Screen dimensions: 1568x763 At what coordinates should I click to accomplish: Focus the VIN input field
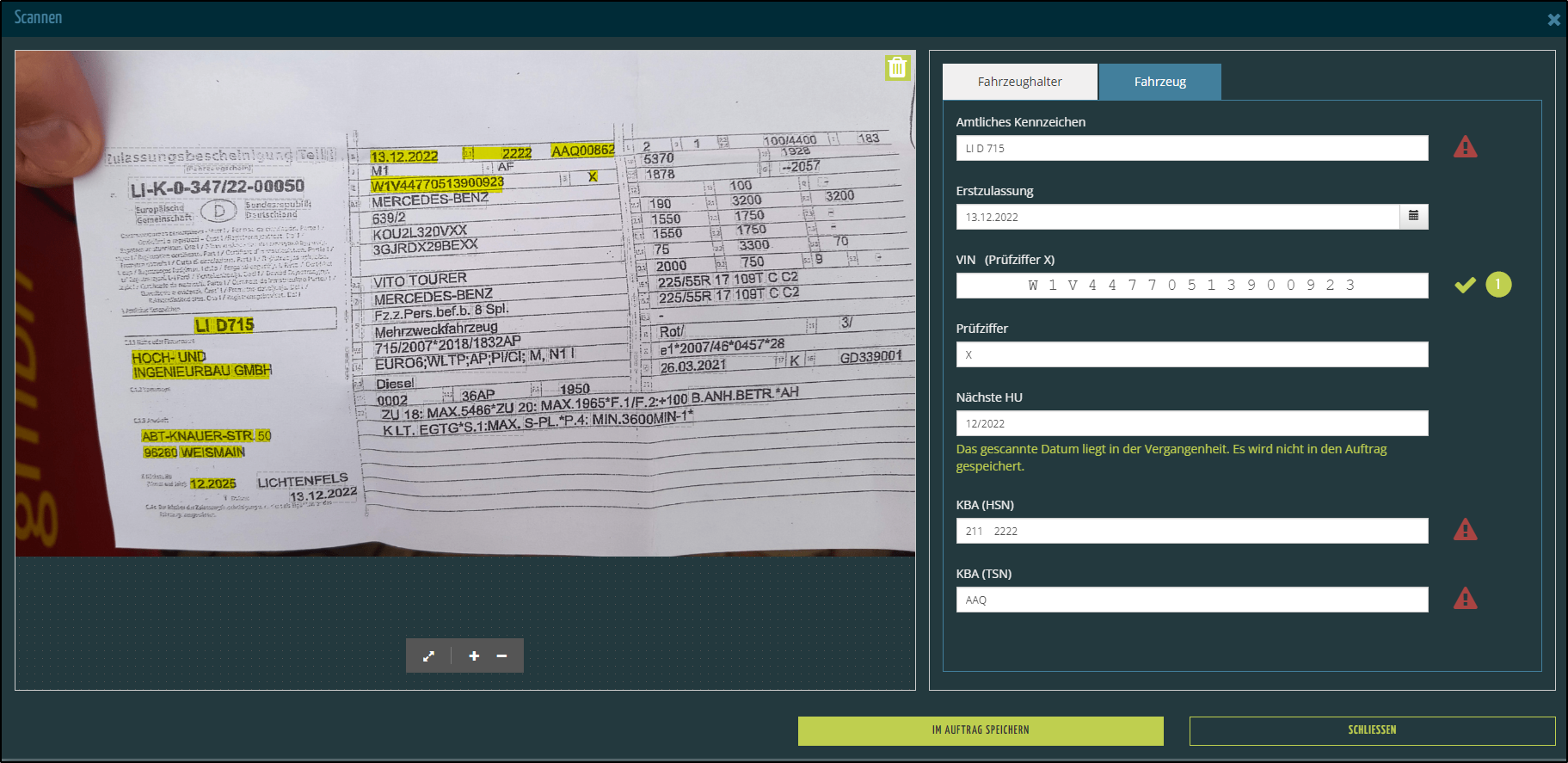click(x=1191, y=286)
